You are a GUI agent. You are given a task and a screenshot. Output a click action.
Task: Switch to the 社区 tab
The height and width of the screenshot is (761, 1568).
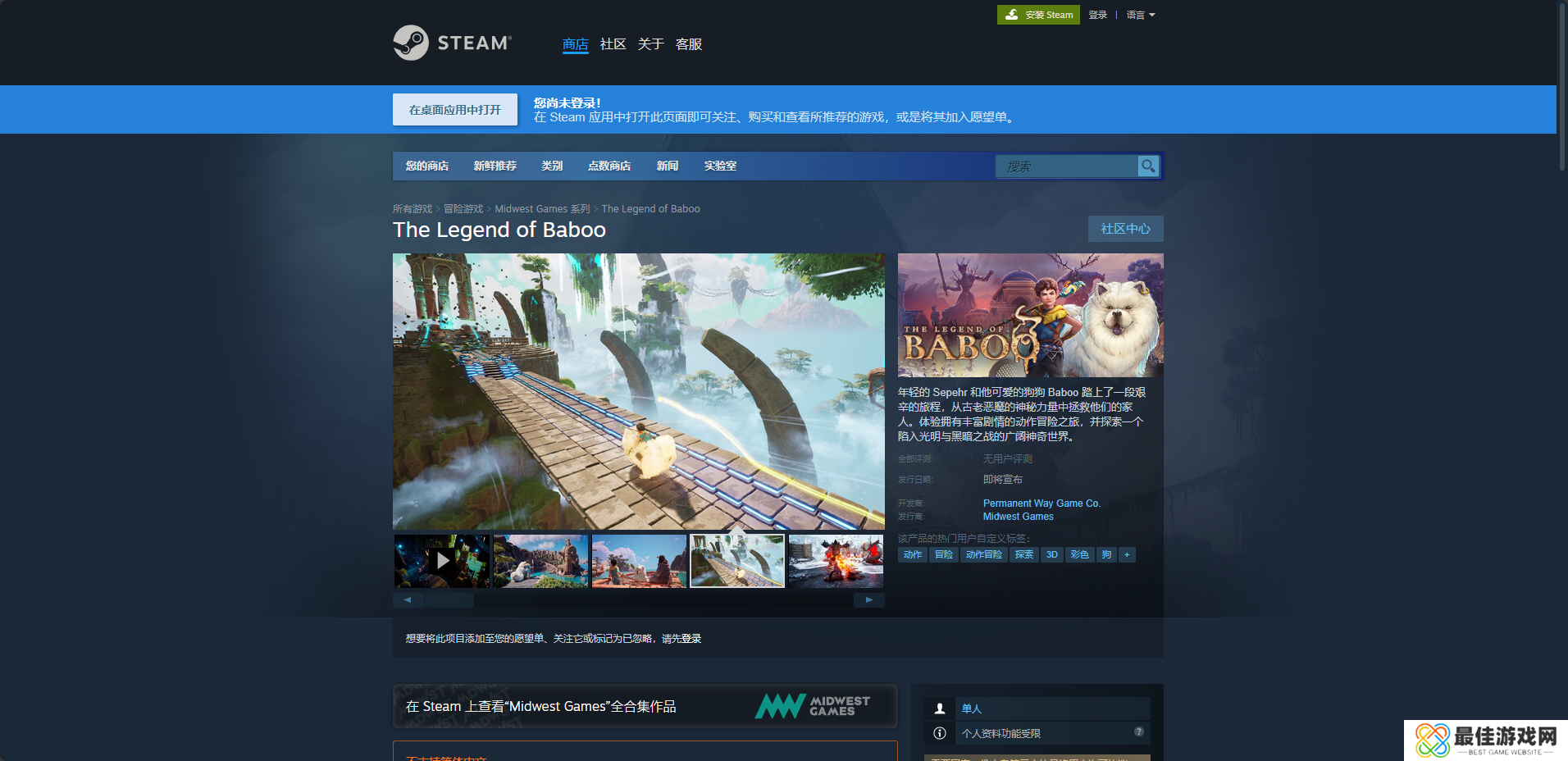(613, 44)
